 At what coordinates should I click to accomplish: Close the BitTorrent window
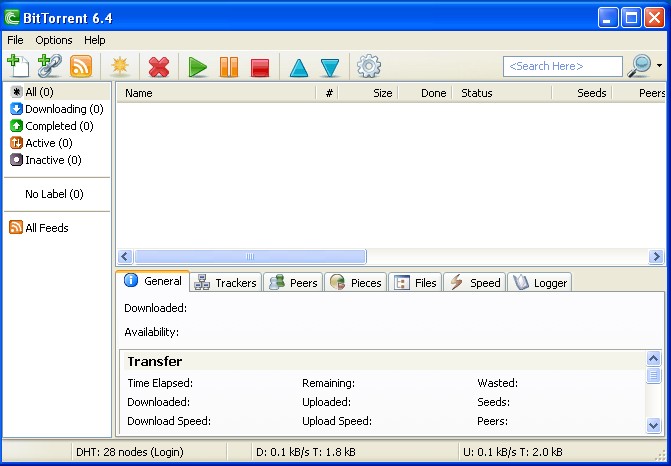point(654,18)
